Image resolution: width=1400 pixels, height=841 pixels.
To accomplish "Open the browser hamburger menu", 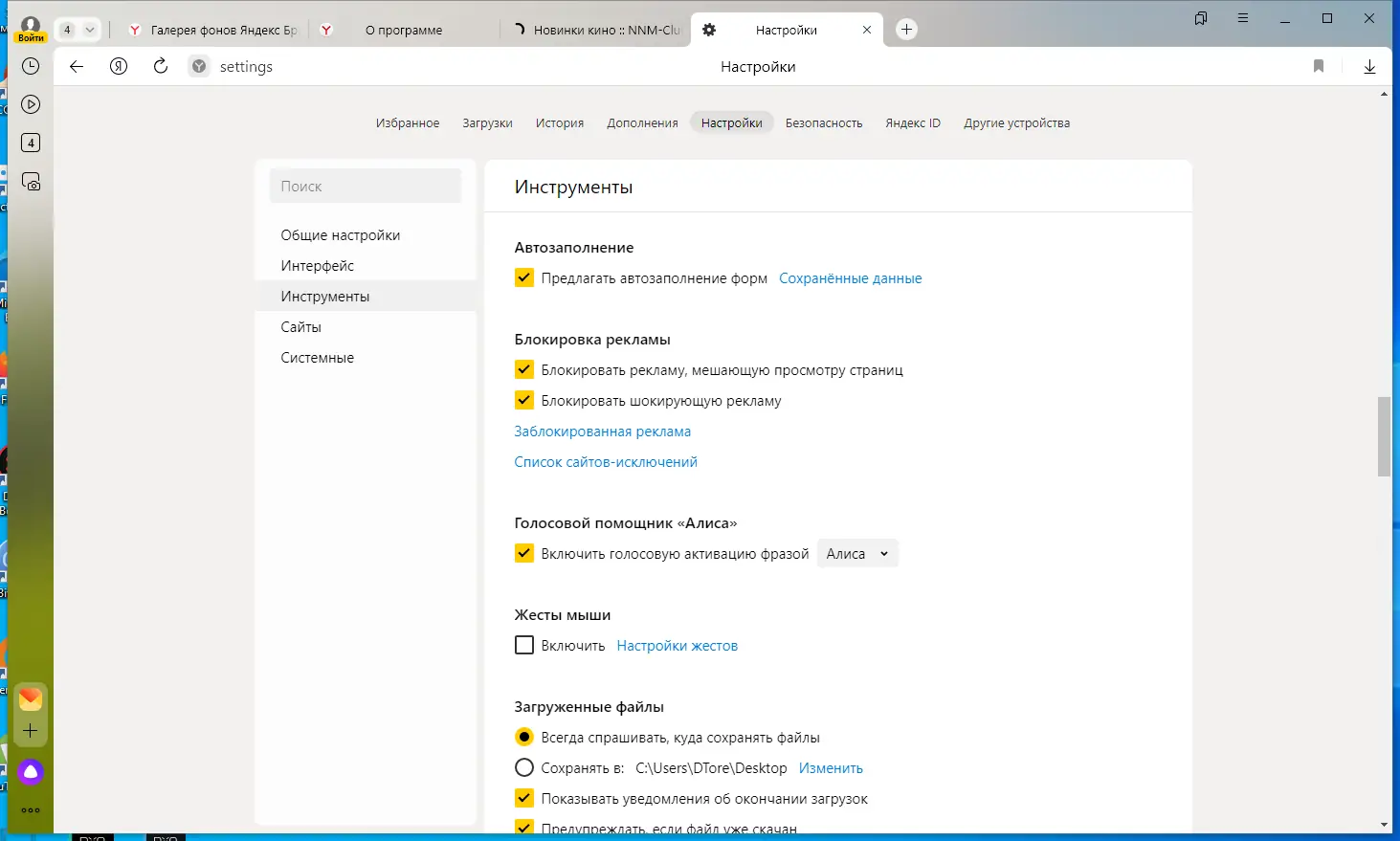I will 1243,18.
